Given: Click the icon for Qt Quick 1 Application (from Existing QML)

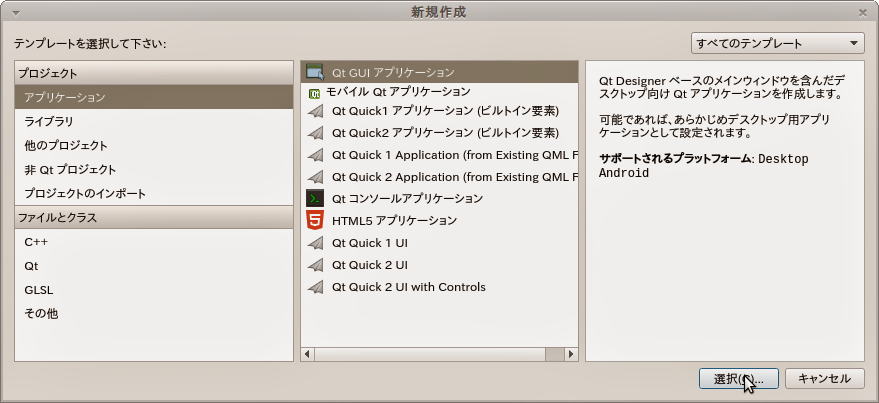Looking at the screenshot, I should (316, 155).
